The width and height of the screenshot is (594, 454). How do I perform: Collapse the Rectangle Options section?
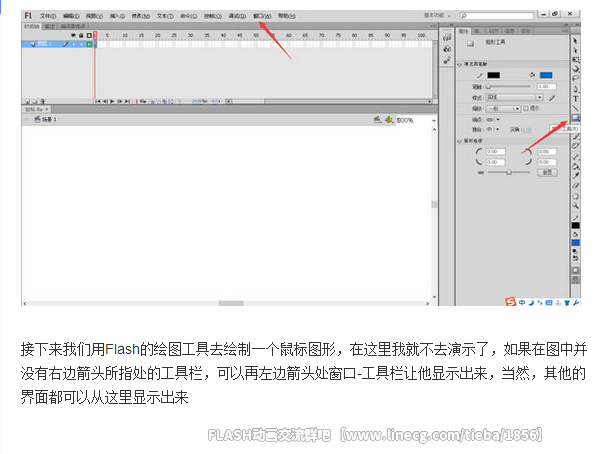coord(460,141)
